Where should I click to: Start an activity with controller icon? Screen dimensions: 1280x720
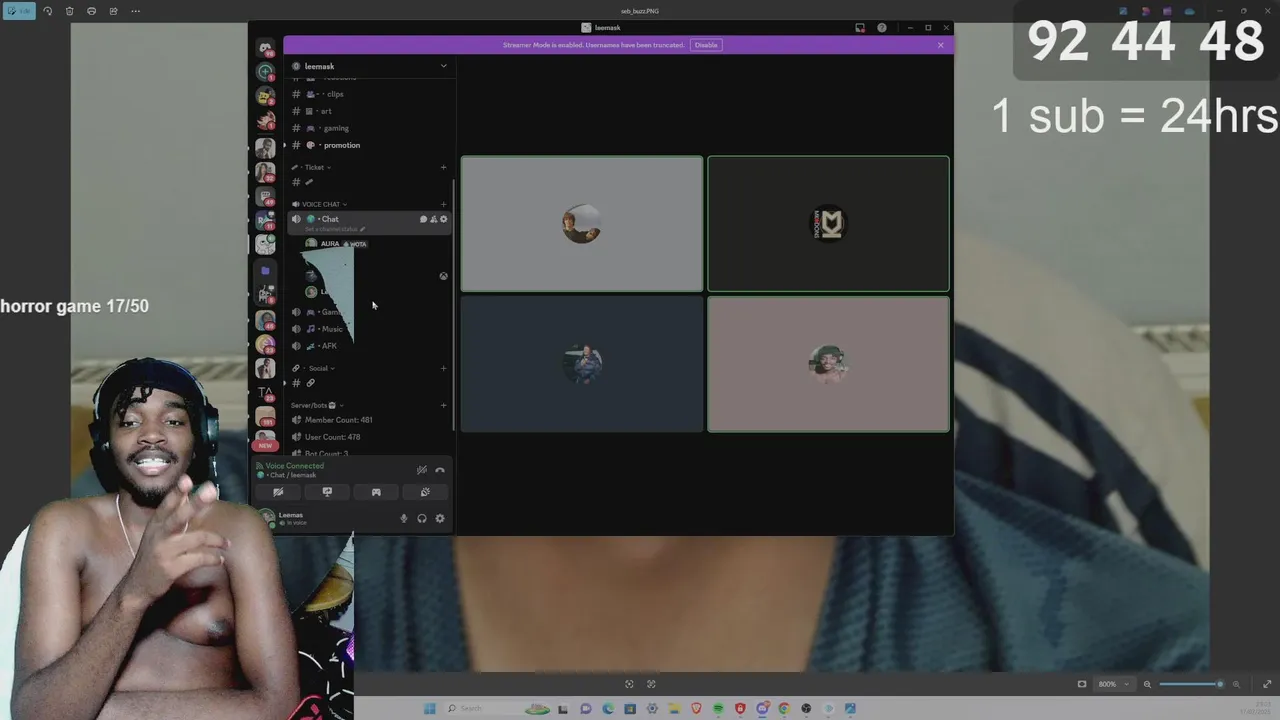(x=376, y=492)
